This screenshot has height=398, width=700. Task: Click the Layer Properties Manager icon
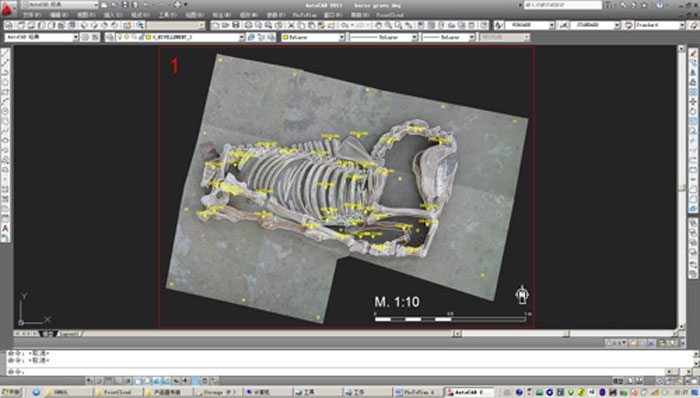[109, 37]
